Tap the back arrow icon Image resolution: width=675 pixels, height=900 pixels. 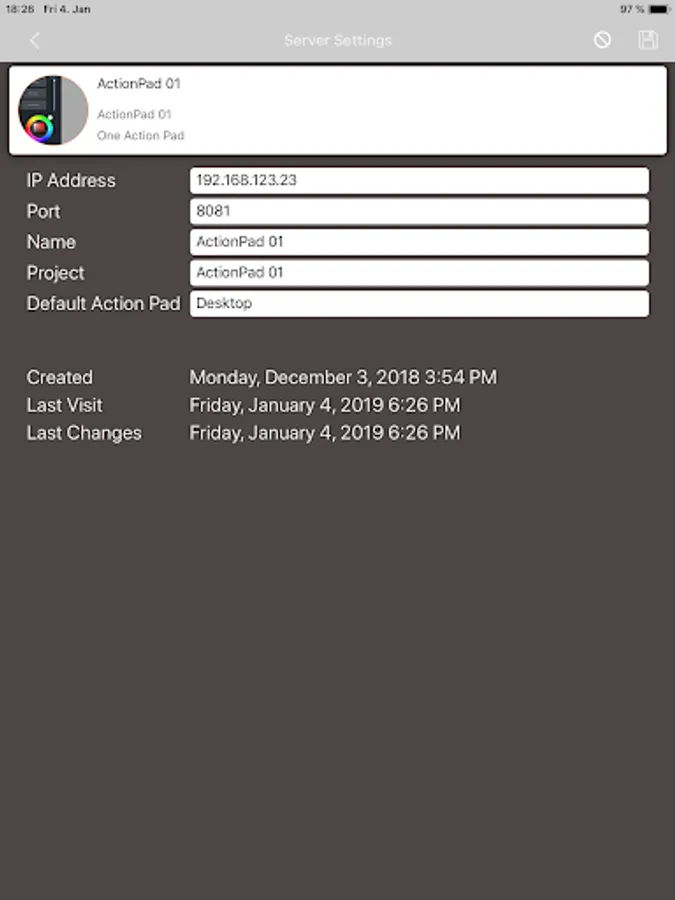35,41
